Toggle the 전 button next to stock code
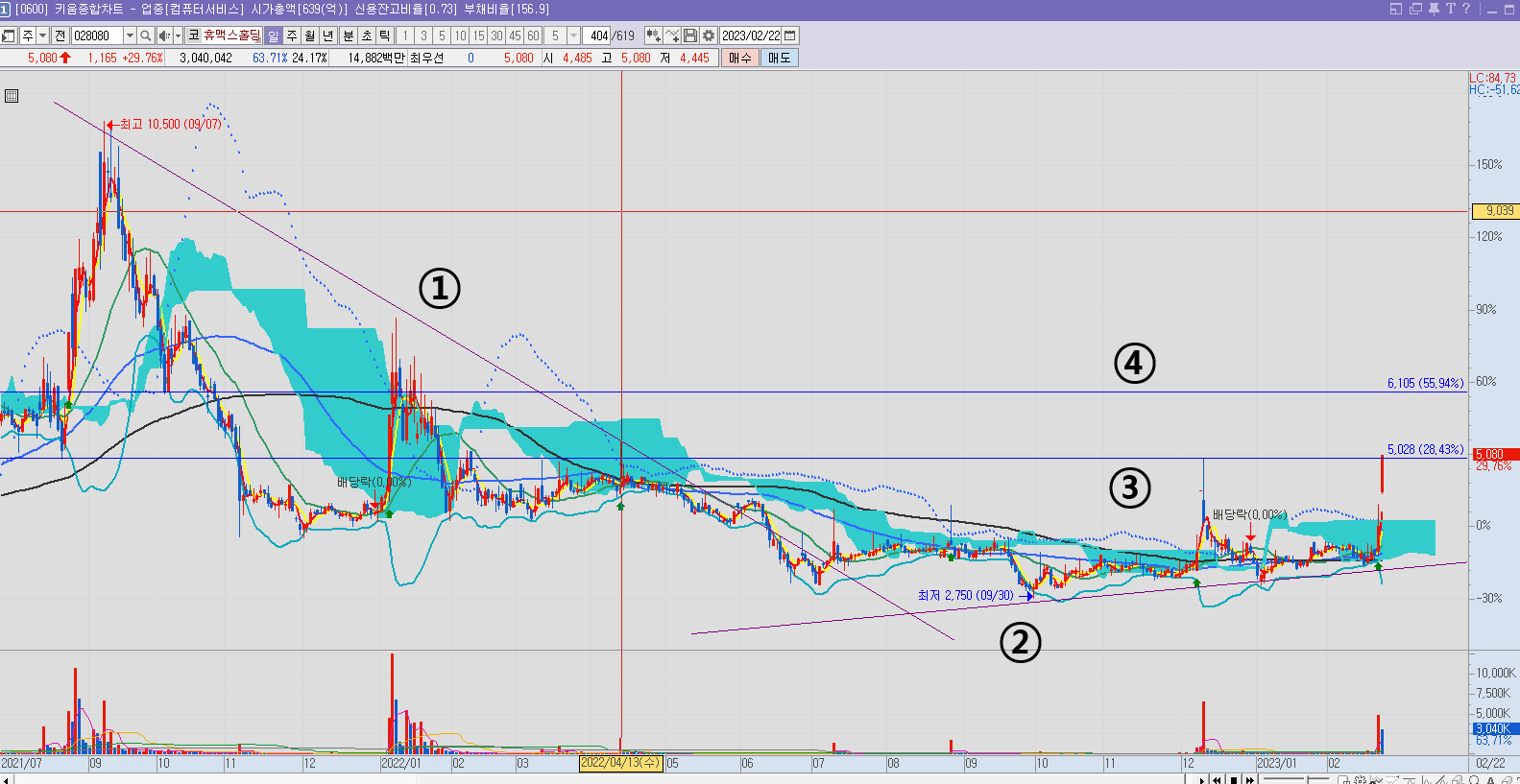1520x784 pixels. coord(60,36)
